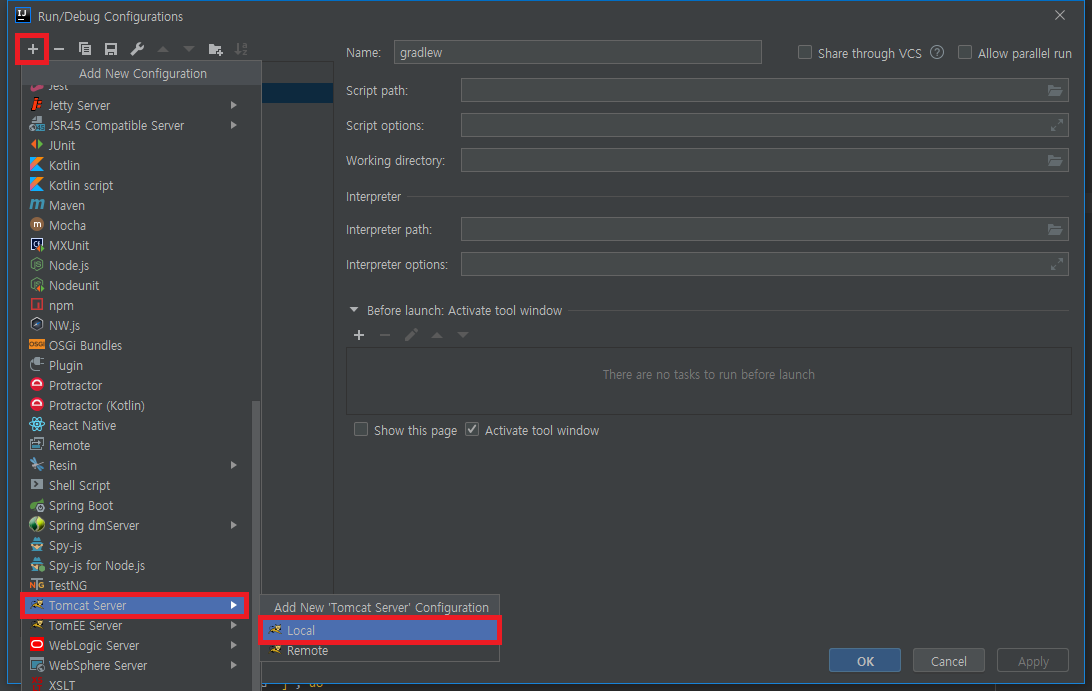Click the Script options input field
The image size is (1092, 691).
(x=764, y=125)
